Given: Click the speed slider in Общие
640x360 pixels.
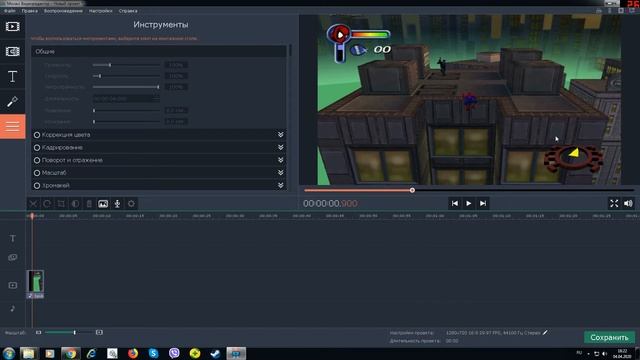Looking at the screenshot, I should 126,76.
